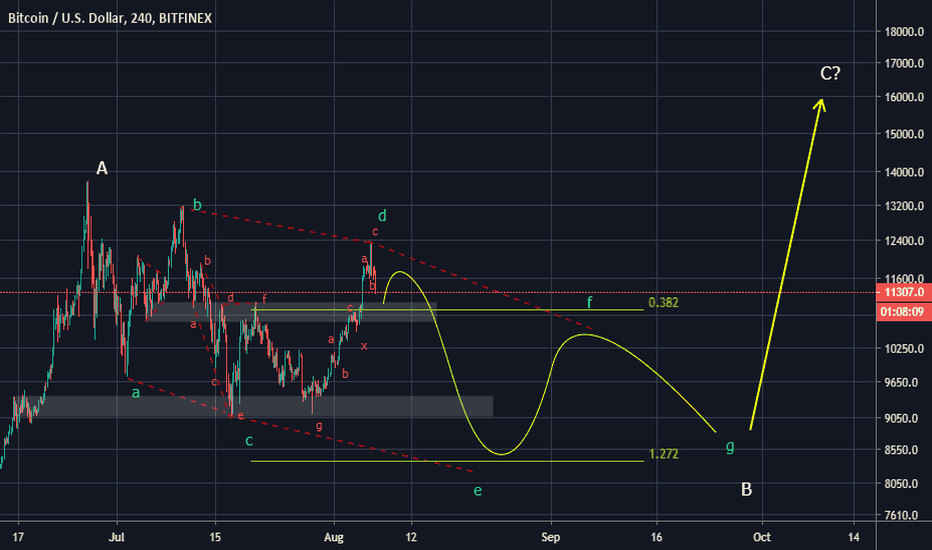Select the 10250.0 price axis label
This screenshot has width=932, height=550.
(x=904, y=348)
